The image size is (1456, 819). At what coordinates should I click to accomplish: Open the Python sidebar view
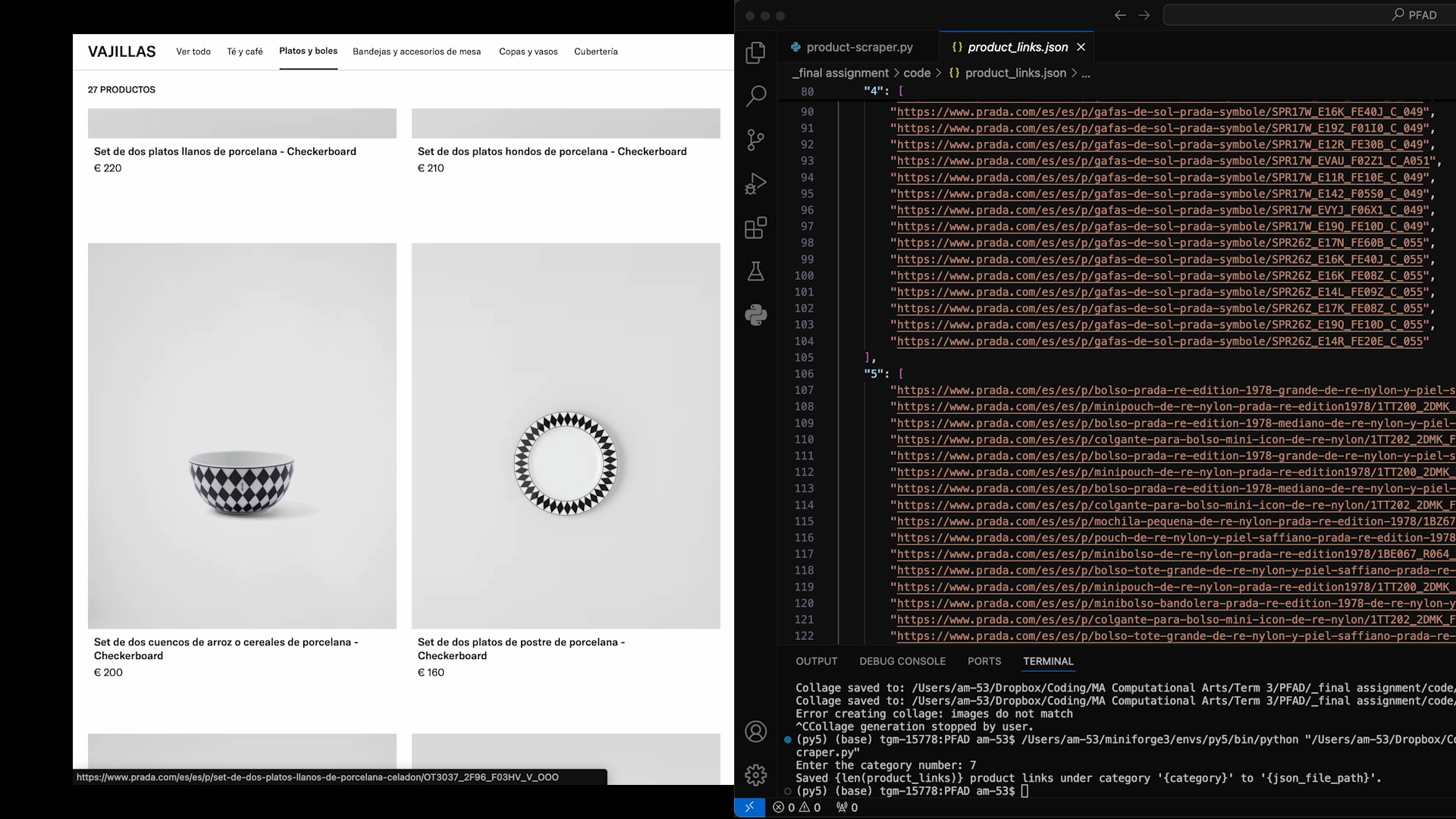click(755, 315)
